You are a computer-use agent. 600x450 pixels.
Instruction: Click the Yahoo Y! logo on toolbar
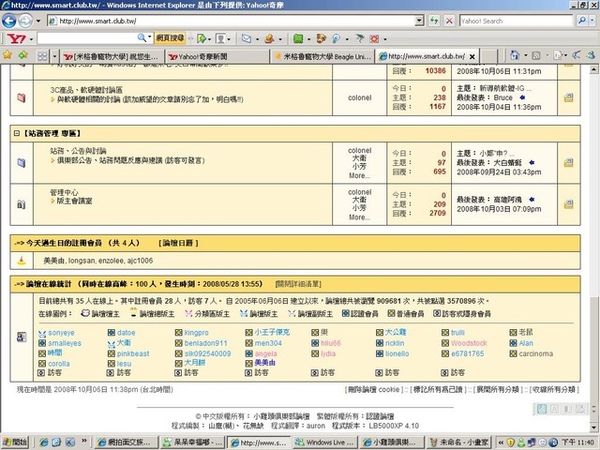[16, 39]
